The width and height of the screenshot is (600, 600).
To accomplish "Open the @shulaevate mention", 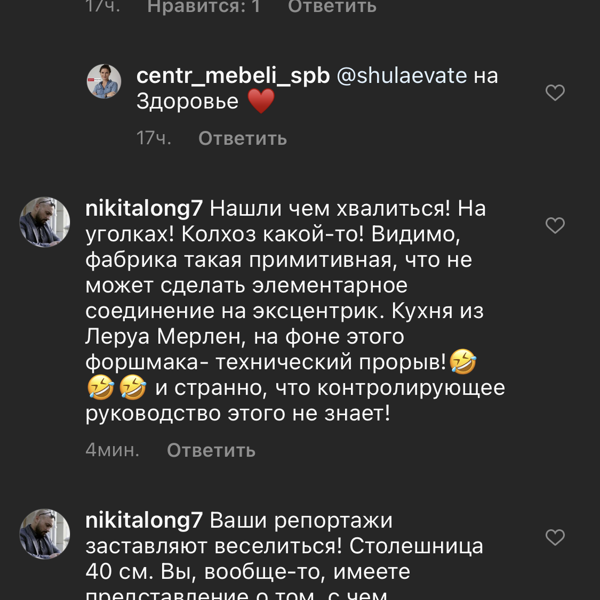I will click(399, 76).
